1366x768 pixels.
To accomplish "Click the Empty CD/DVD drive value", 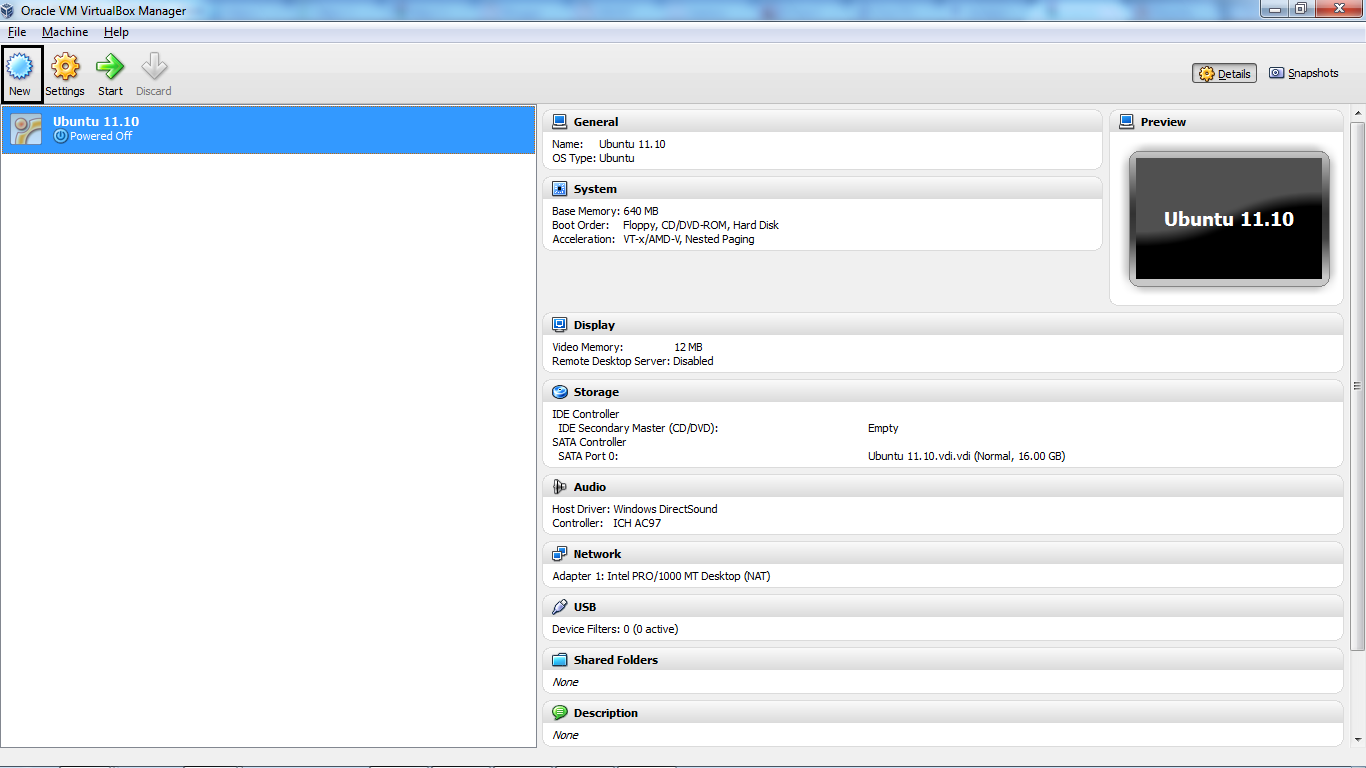I will tap(883, 428).
